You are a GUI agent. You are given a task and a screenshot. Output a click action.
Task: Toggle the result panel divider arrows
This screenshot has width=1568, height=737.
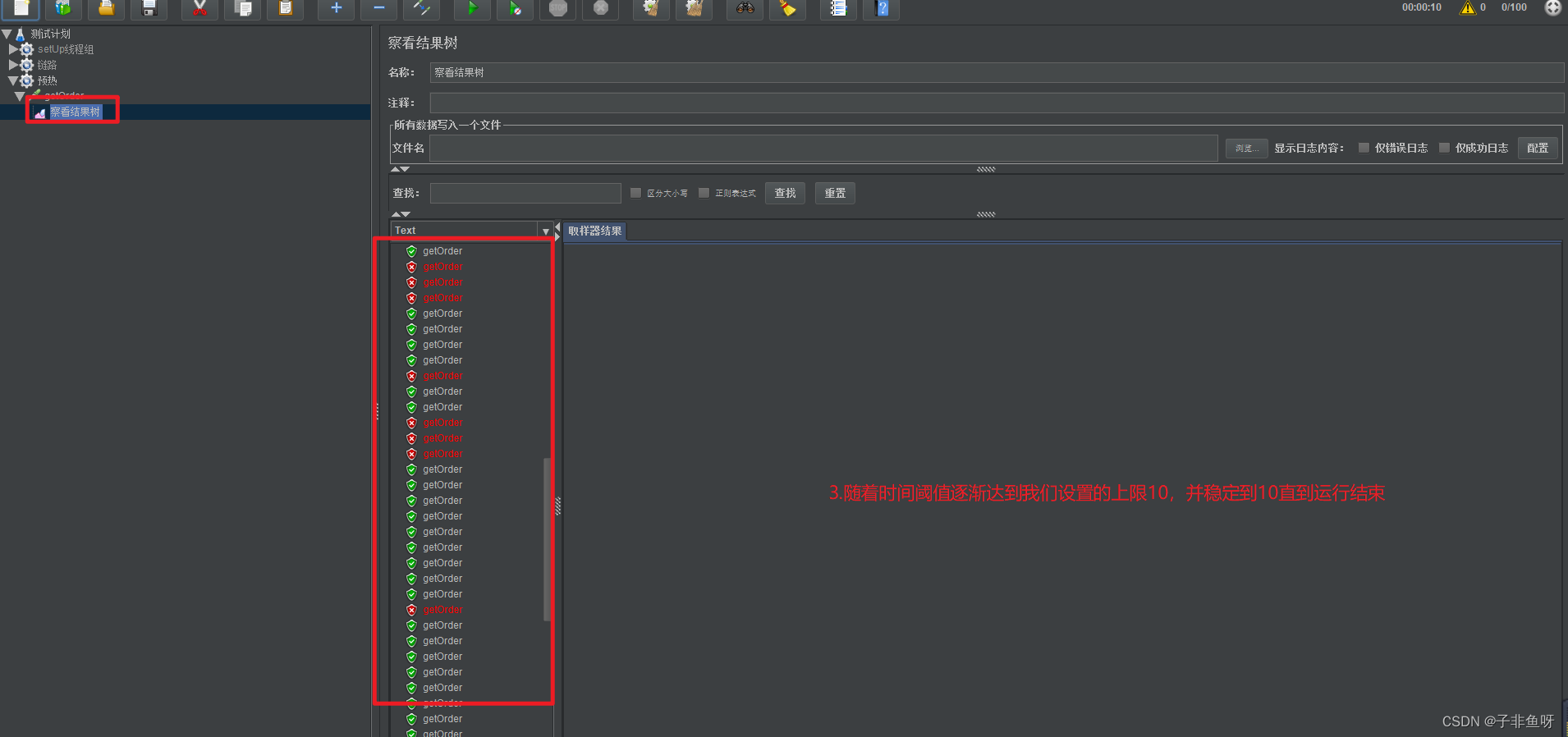click(x=557, y=231)
